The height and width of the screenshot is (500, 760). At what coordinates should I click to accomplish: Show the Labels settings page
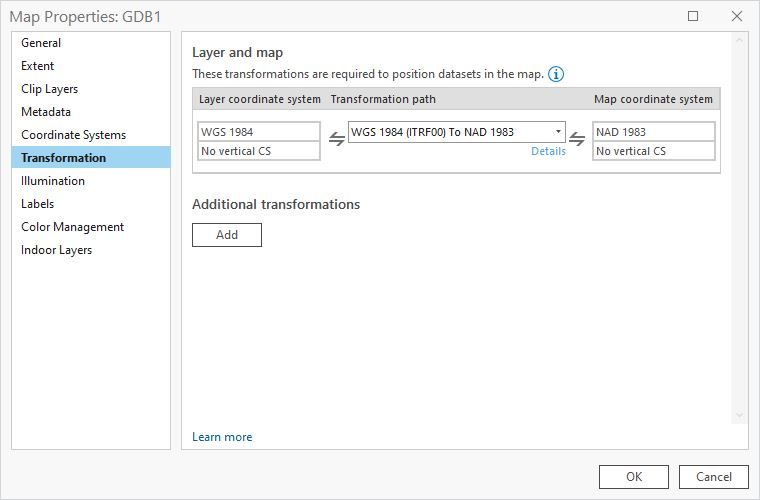coord(38,204)
